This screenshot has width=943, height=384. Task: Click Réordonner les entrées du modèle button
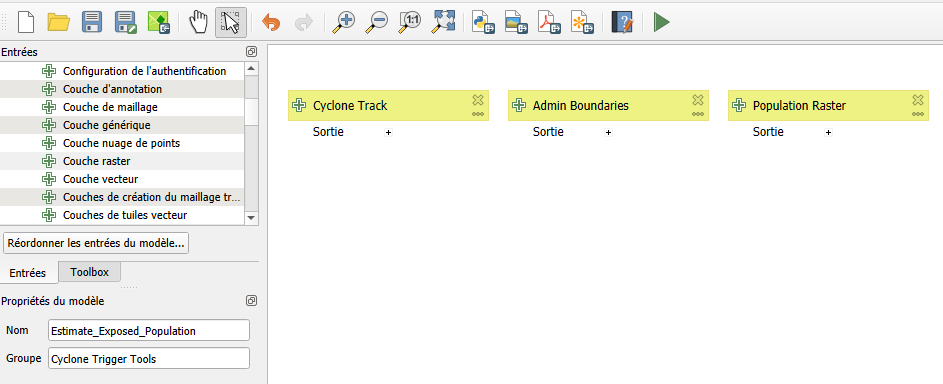96,243
